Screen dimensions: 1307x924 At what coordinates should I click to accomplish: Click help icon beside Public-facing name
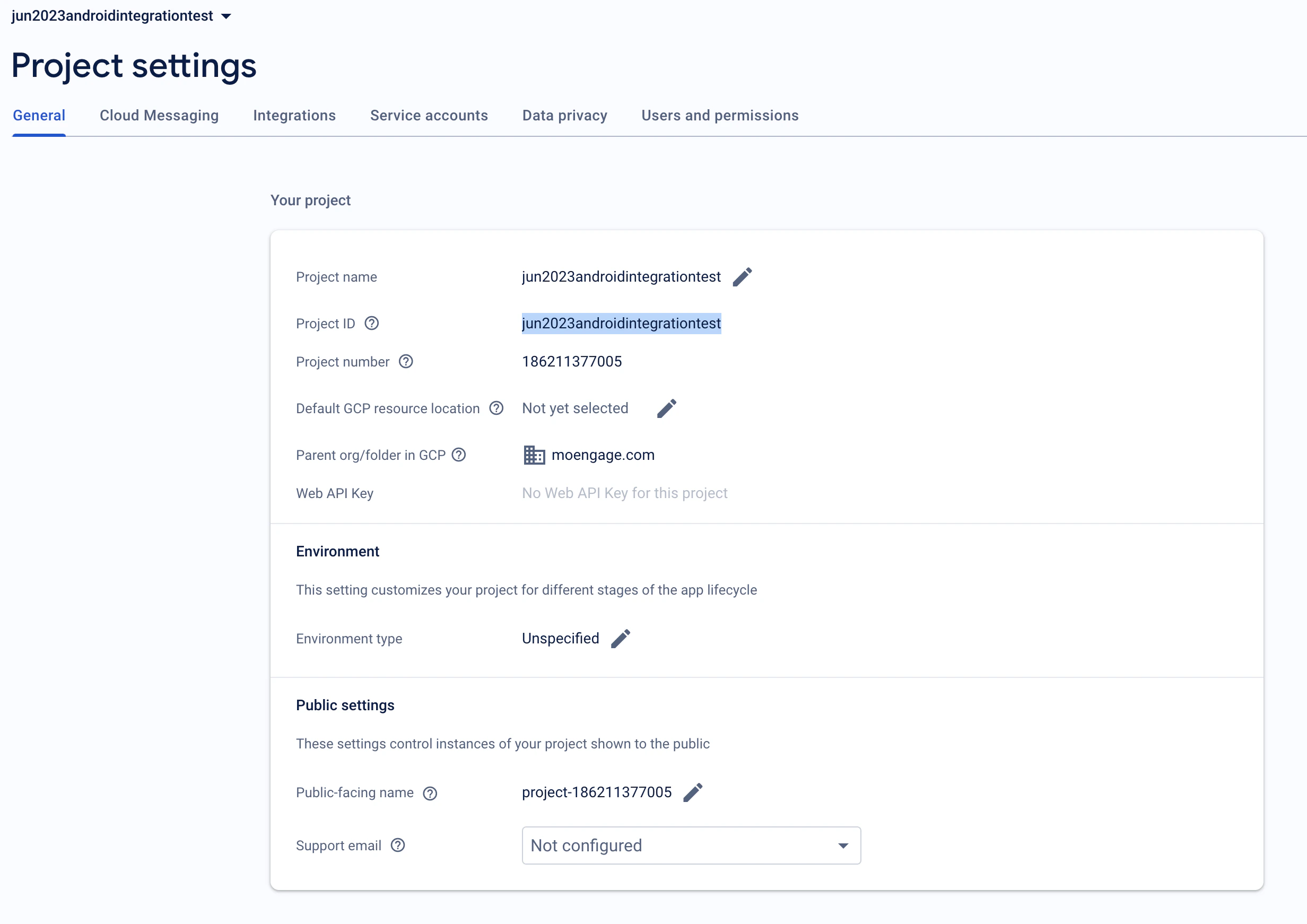pyautogui.click(x=430, y=793)
